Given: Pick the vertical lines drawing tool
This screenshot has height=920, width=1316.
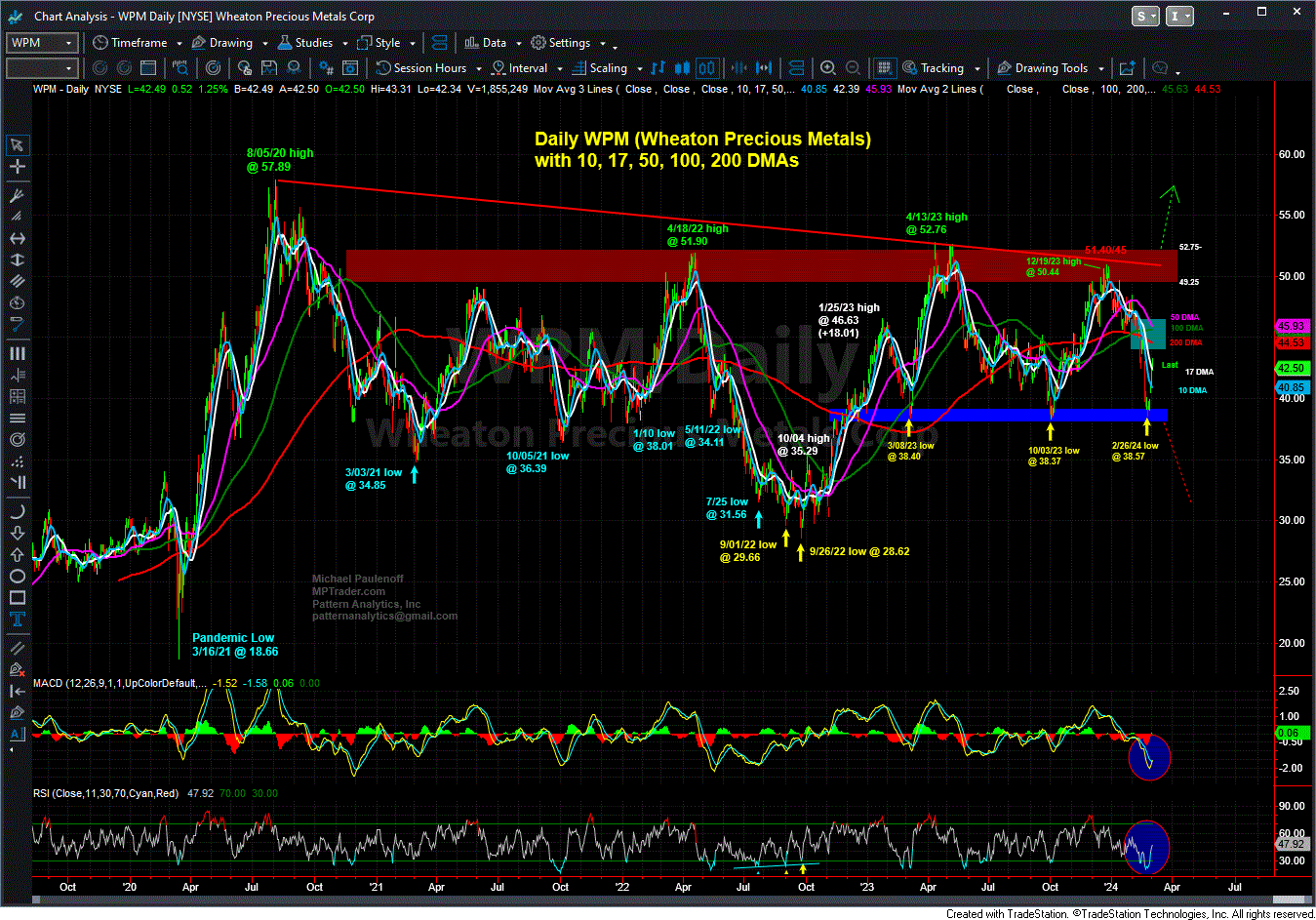Looking at the screenshot, I should click(x=17, y=354).
